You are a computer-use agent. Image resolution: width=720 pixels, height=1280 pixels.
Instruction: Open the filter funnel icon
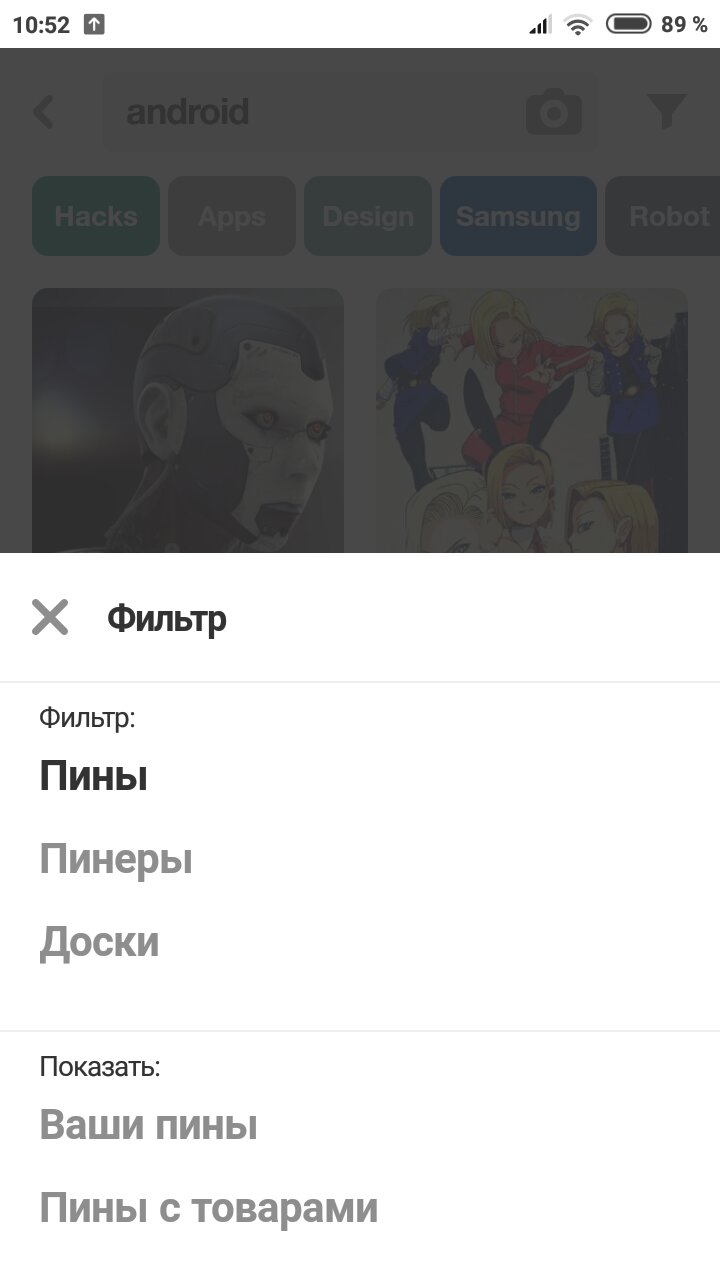click(x=666, y=112)
